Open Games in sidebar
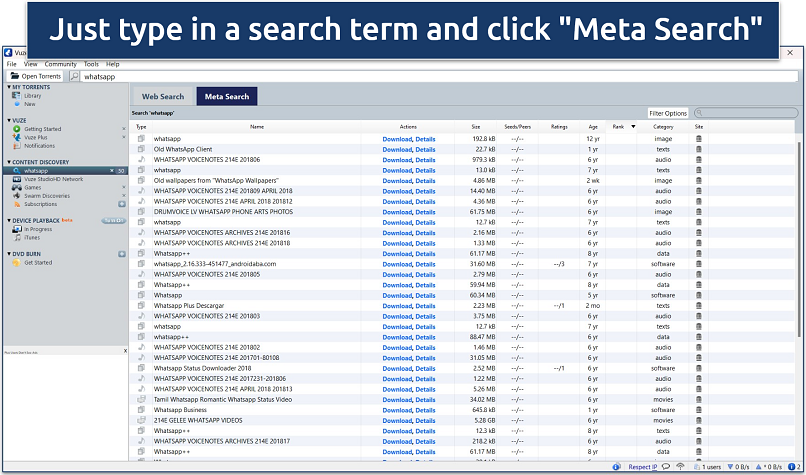 click(32, 188)
